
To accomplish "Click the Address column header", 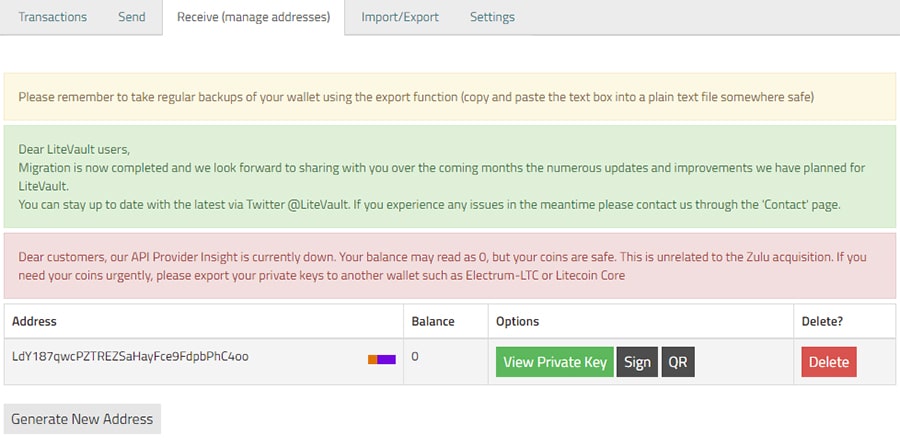I will (x=35, y=321).
